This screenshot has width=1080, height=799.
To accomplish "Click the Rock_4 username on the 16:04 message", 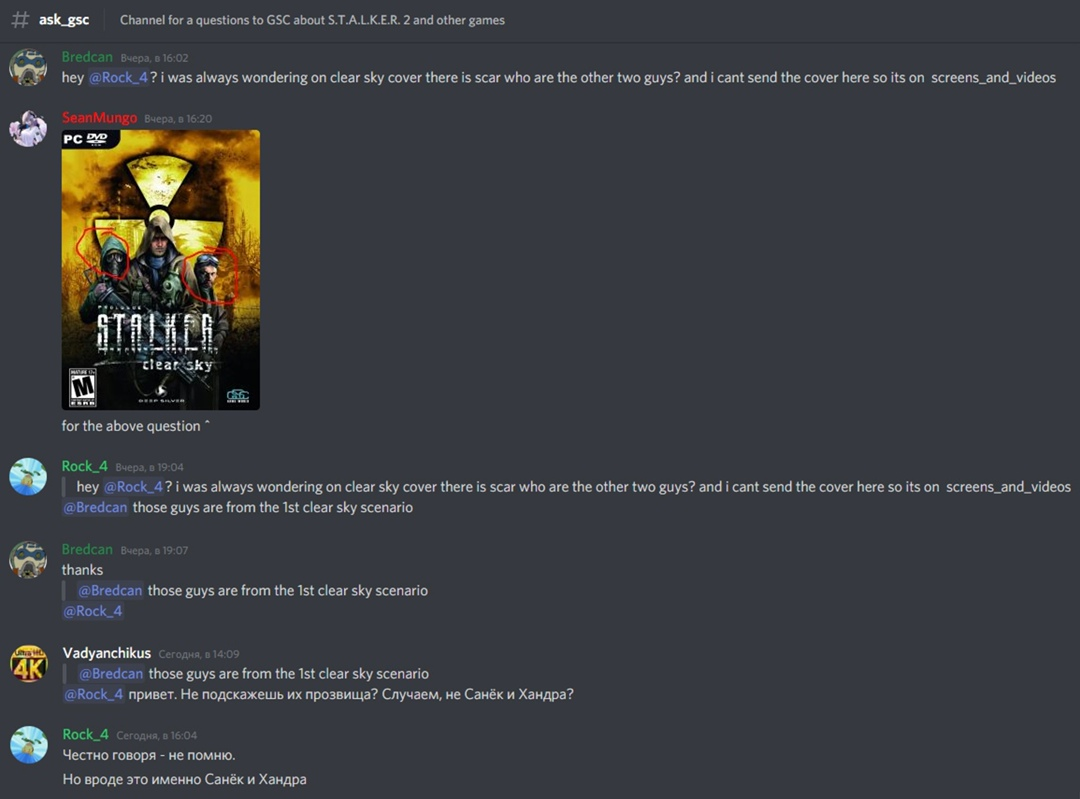I will (85, 734).
